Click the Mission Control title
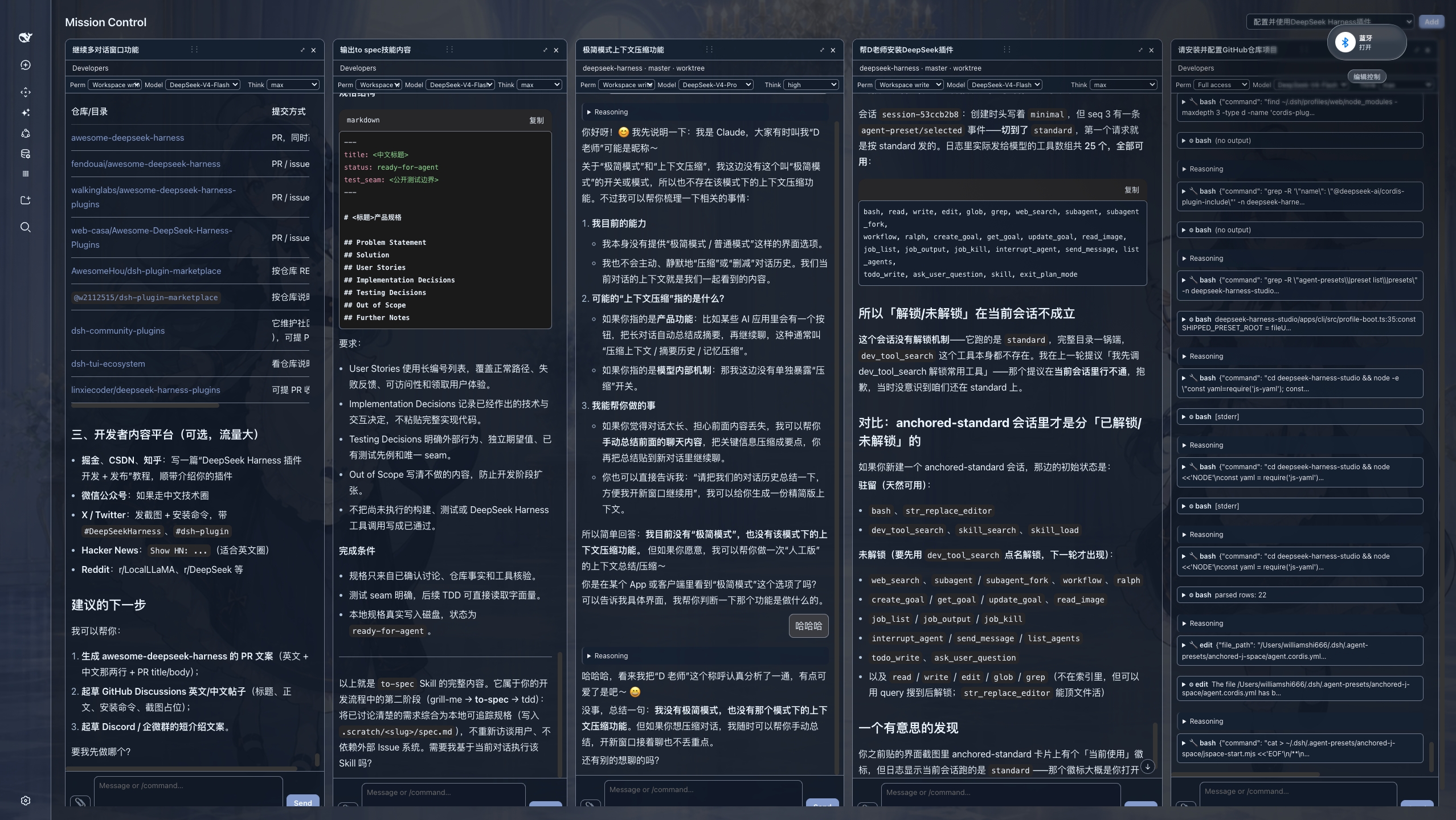The image size is (1456, 820). (x=105, y=22)
